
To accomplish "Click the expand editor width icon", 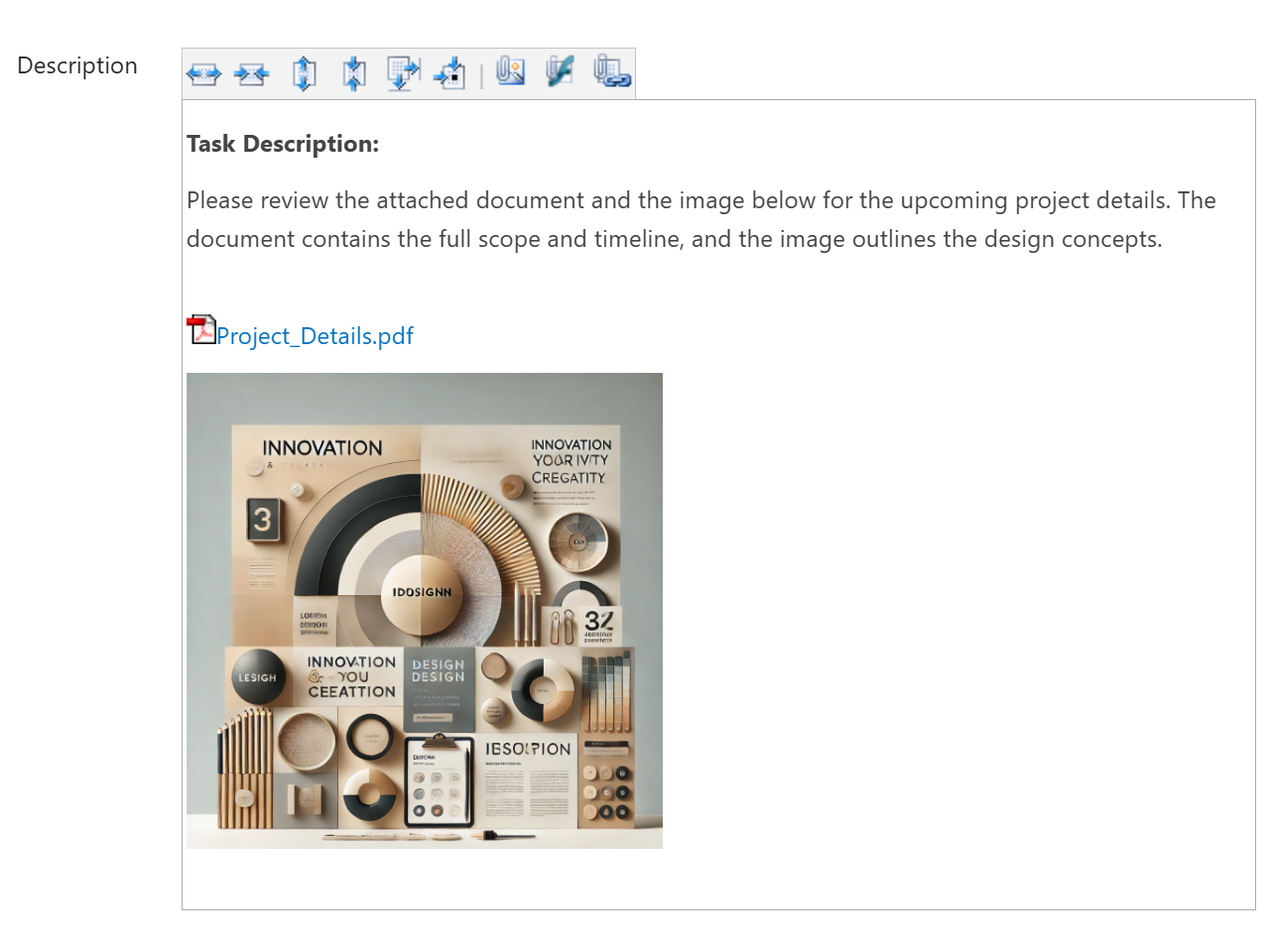I will (203, 74).
